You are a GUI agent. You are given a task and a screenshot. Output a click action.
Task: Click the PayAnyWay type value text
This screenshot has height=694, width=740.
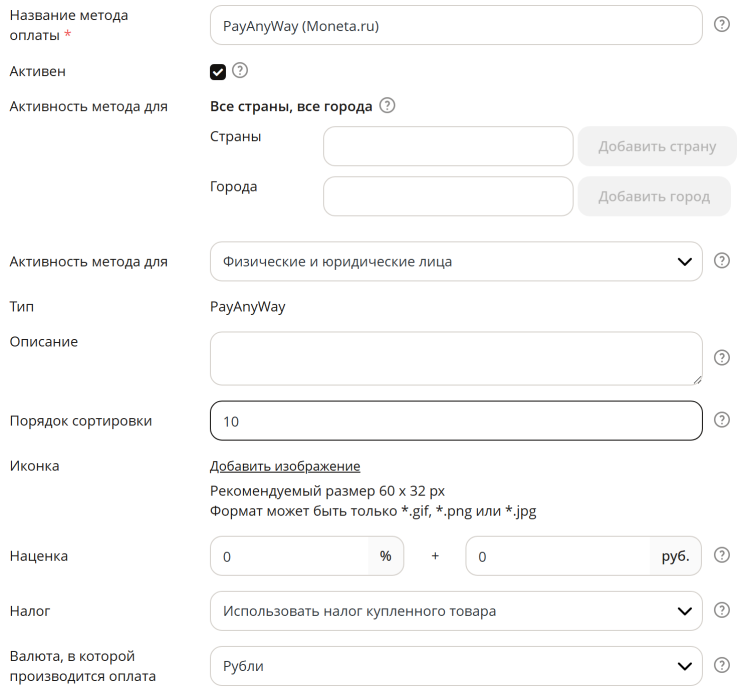tap(248, 307)
